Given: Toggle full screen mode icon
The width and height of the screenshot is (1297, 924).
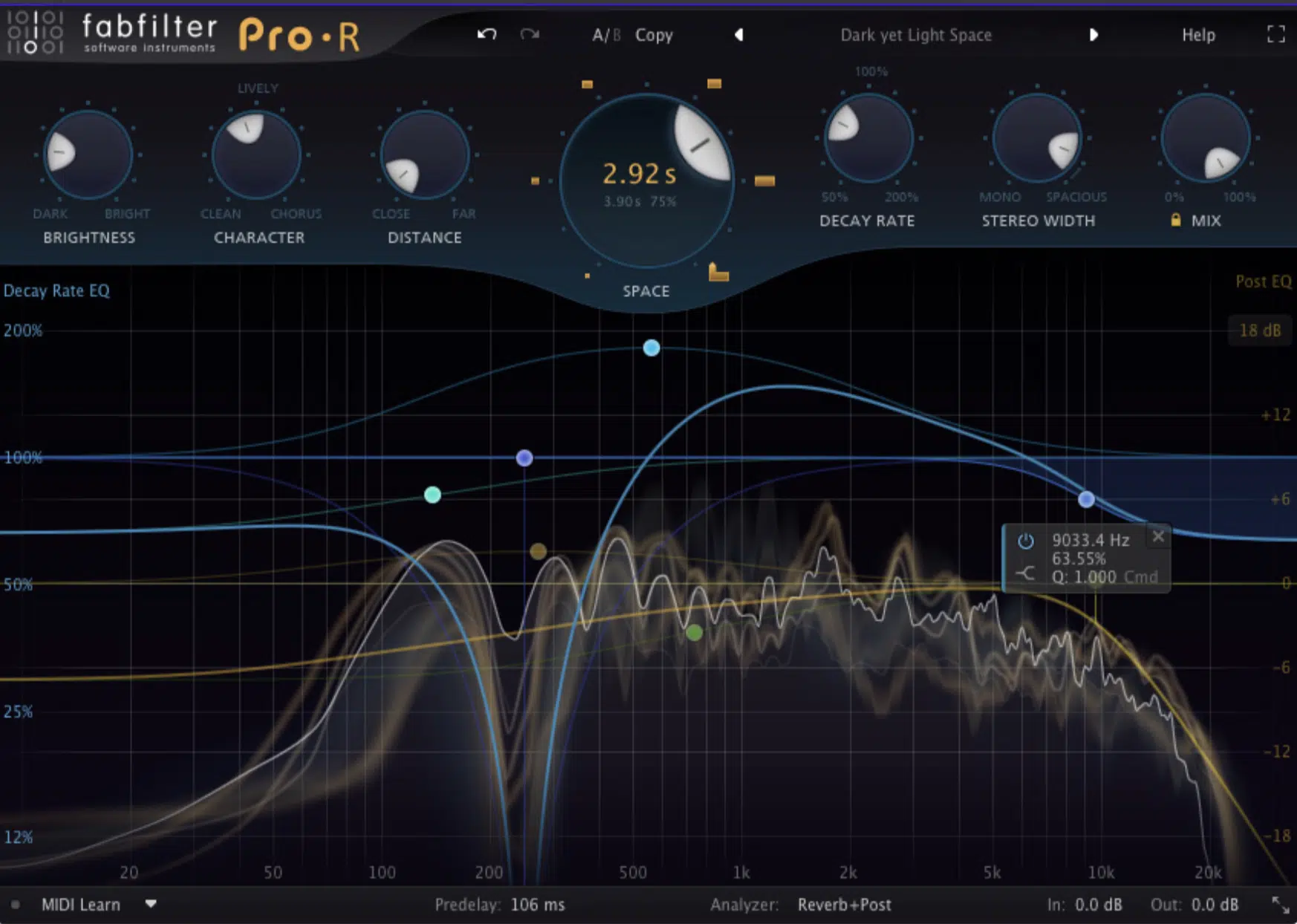Looking at the screenshot, I should 1275,34.
